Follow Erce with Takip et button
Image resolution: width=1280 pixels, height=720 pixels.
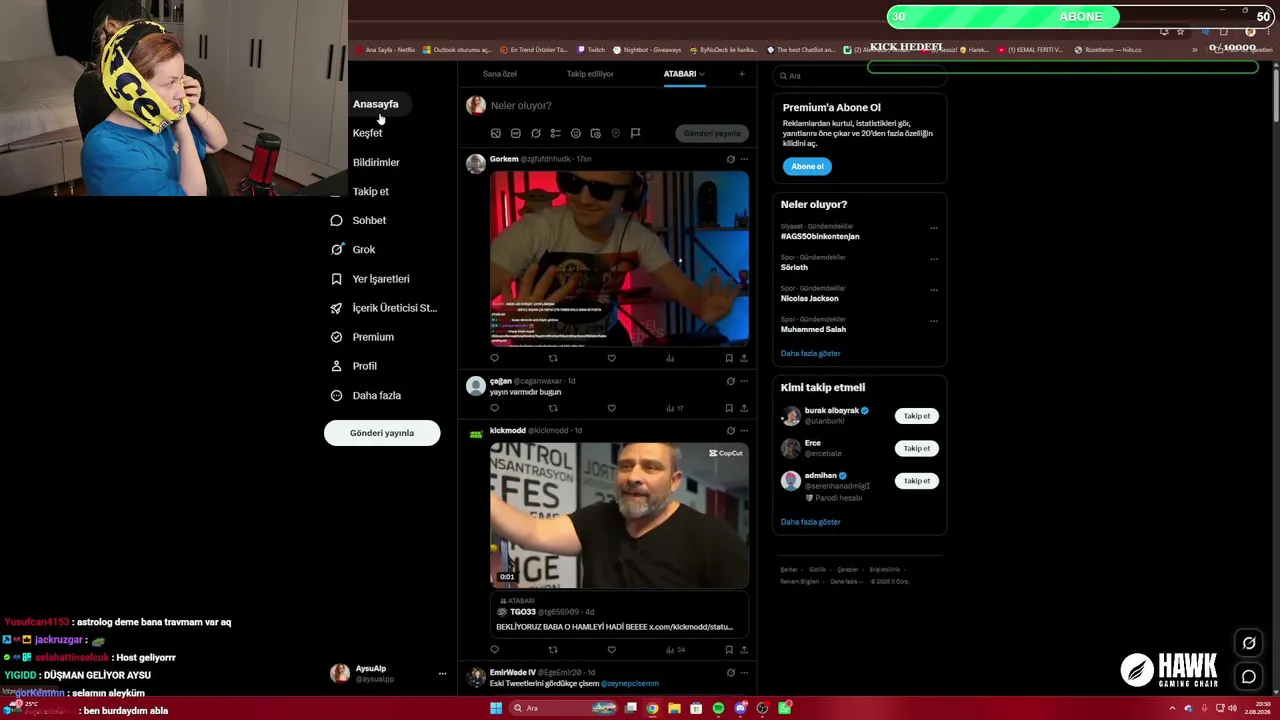click(916, 448)
